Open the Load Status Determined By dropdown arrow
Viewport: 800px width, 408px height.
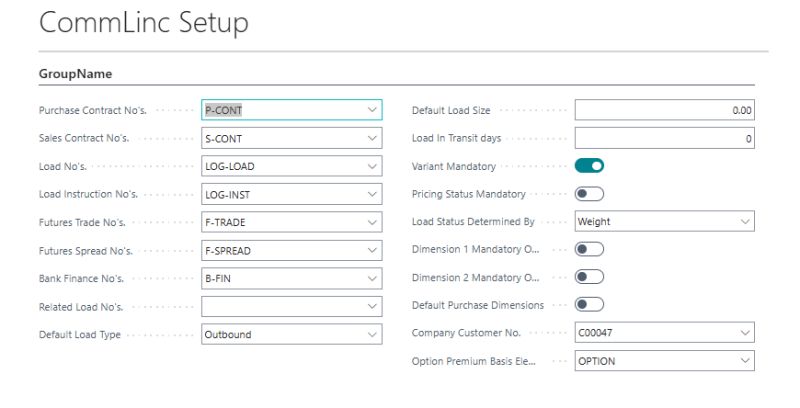(745, 221)
